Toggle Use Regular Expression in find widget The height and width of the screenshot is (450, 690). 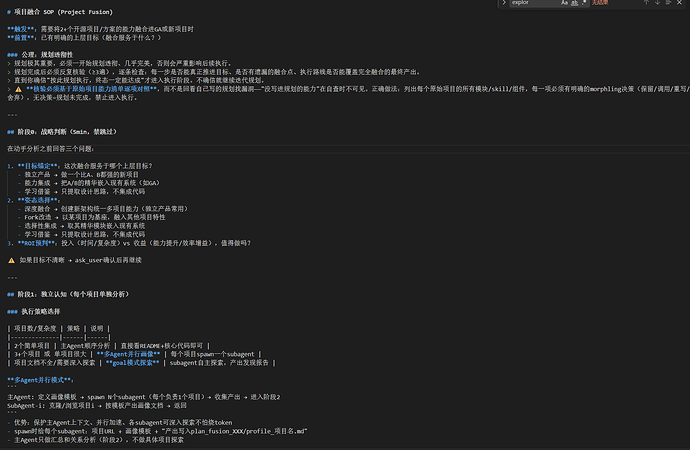[584, 3]
